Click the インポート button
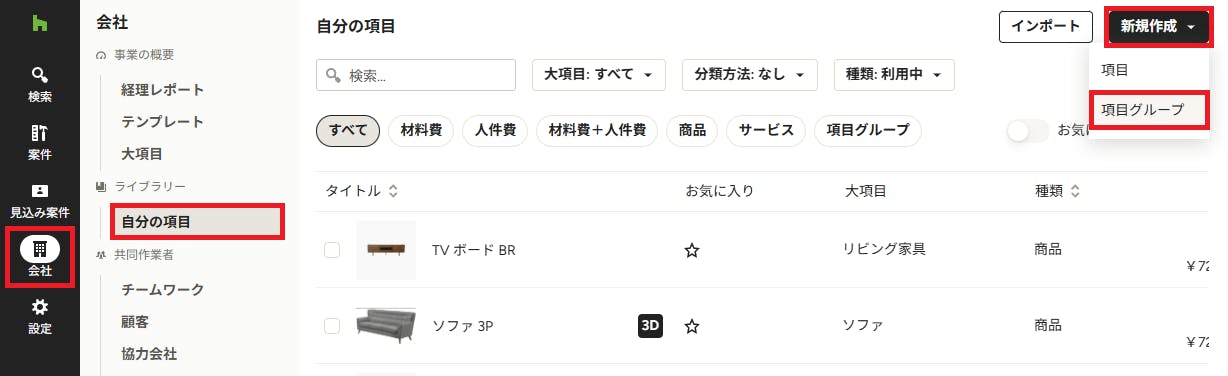Image resolution: width=1228 pixels, height=376 pixels. click(x=1045, y=27)
